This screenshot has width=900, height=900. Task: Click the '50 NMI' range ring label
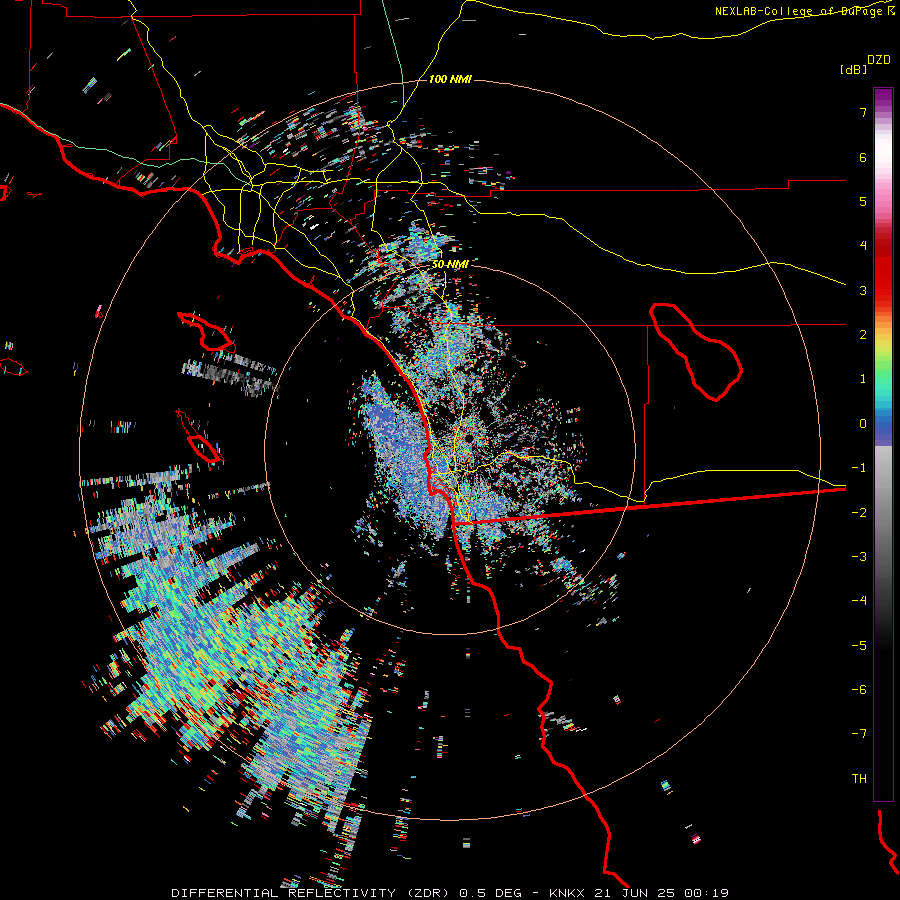[x=450, y=265]
